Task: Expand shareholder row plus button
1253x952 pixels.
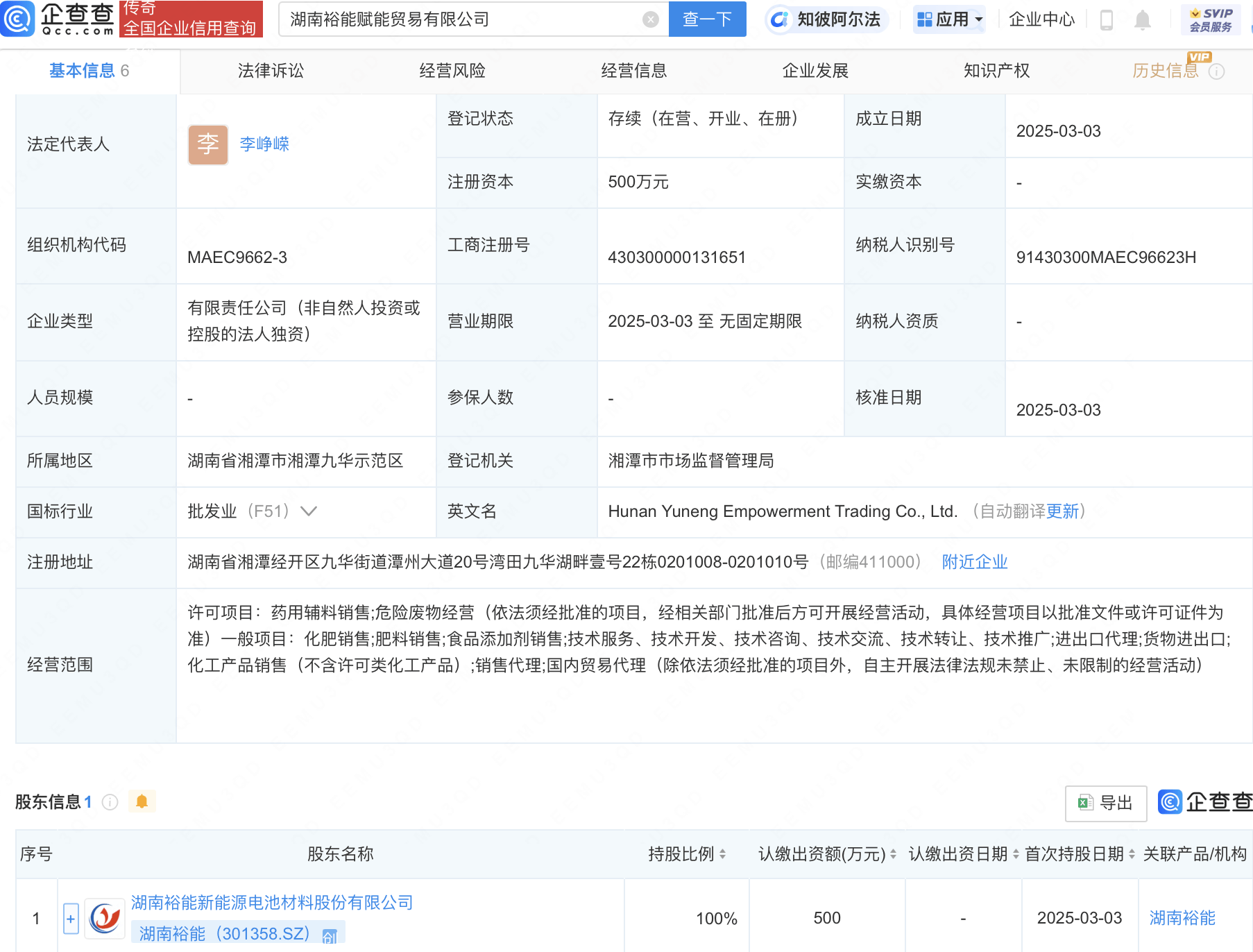Action: [x=71, y=919]
